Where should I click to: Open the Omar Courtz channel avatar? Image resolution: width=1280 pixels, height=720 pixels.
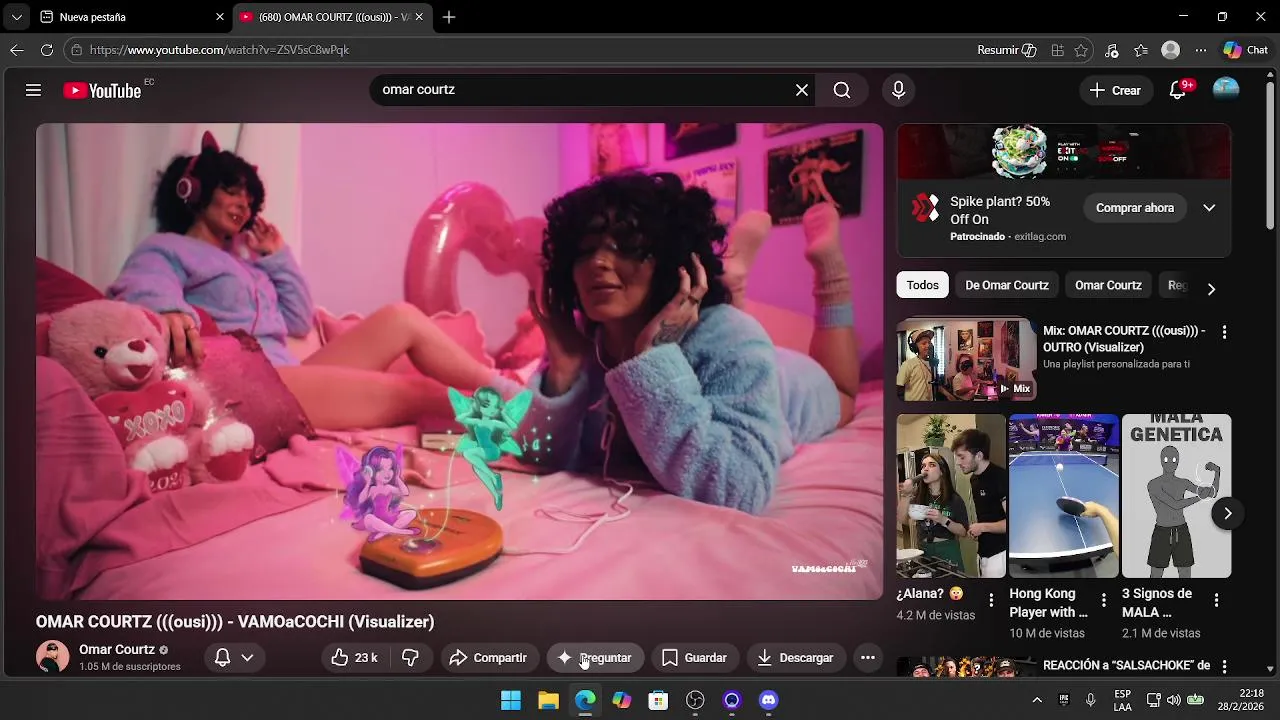coord(52,657)
